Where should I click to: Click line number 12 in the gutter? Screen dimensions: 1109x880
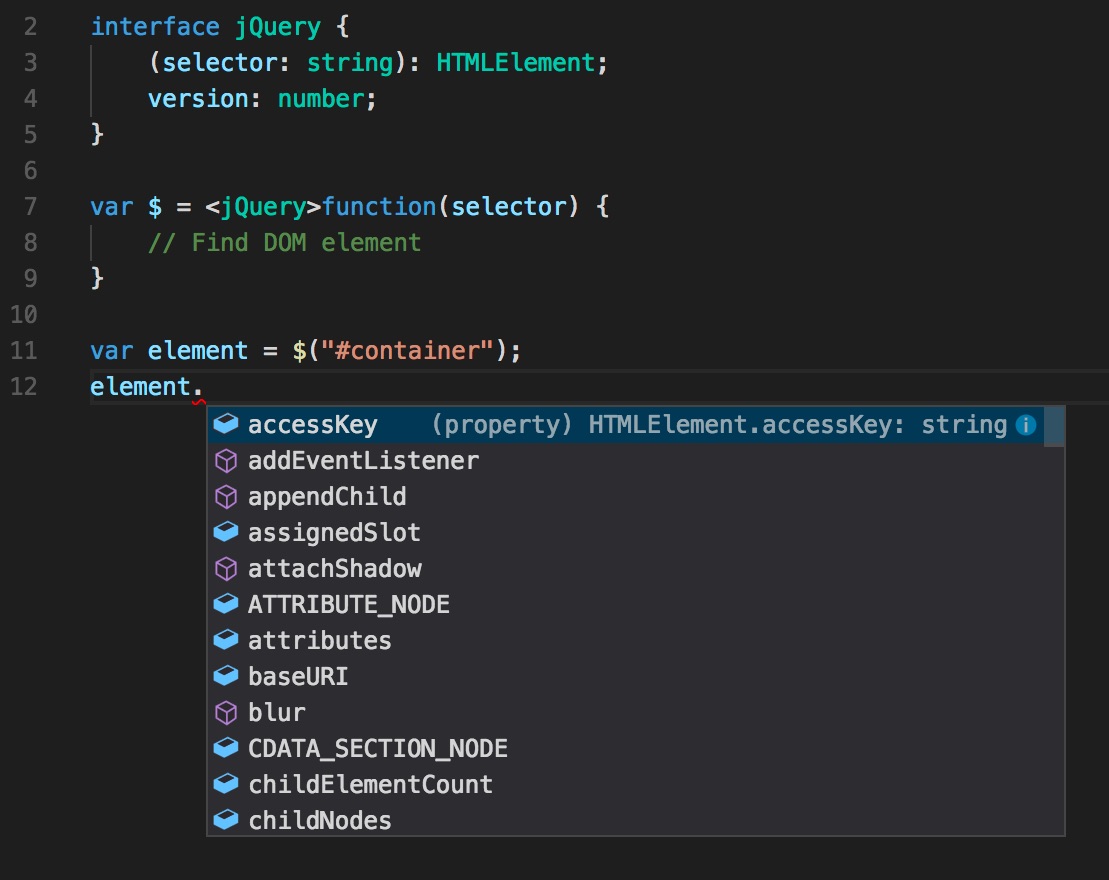point(23,387)
